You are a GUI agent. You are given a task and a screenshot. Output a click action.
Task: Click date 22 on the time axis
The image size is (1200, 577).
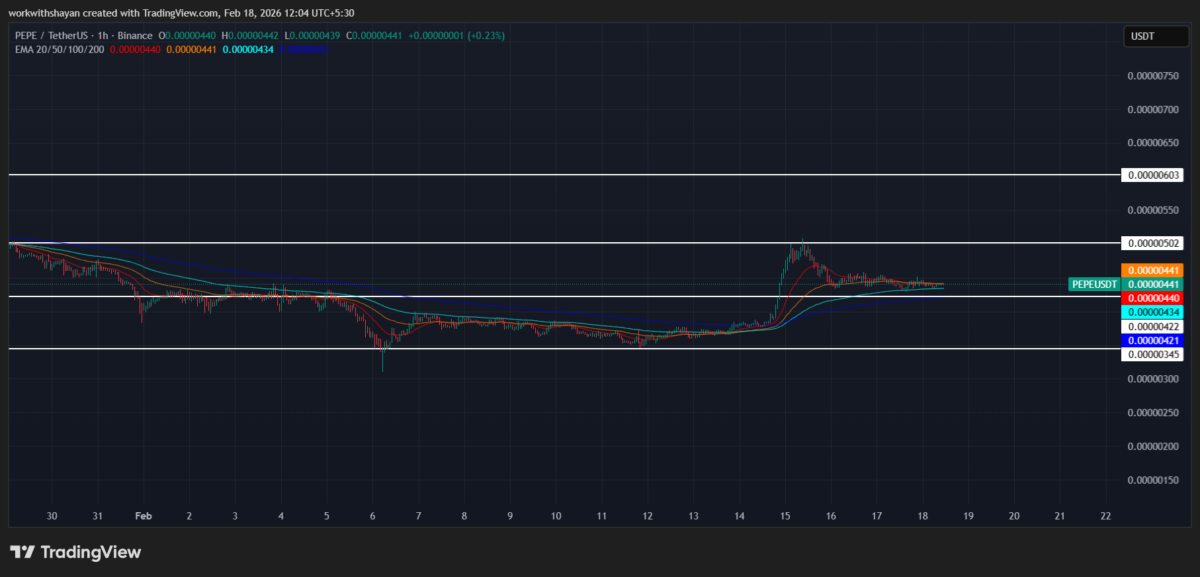click(x=1105, y=516)
